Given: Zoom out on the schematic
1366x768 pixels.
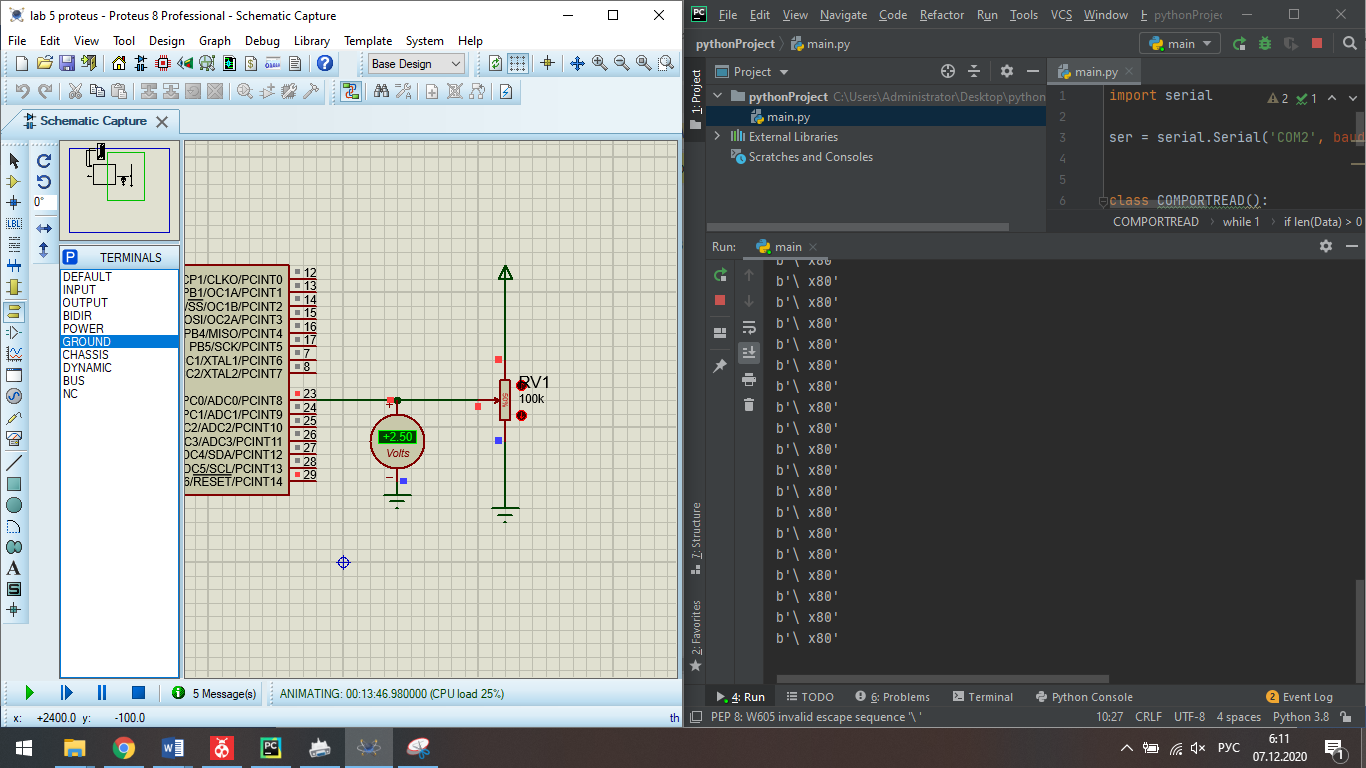Looking at the screenshot, I should point(621,63).
